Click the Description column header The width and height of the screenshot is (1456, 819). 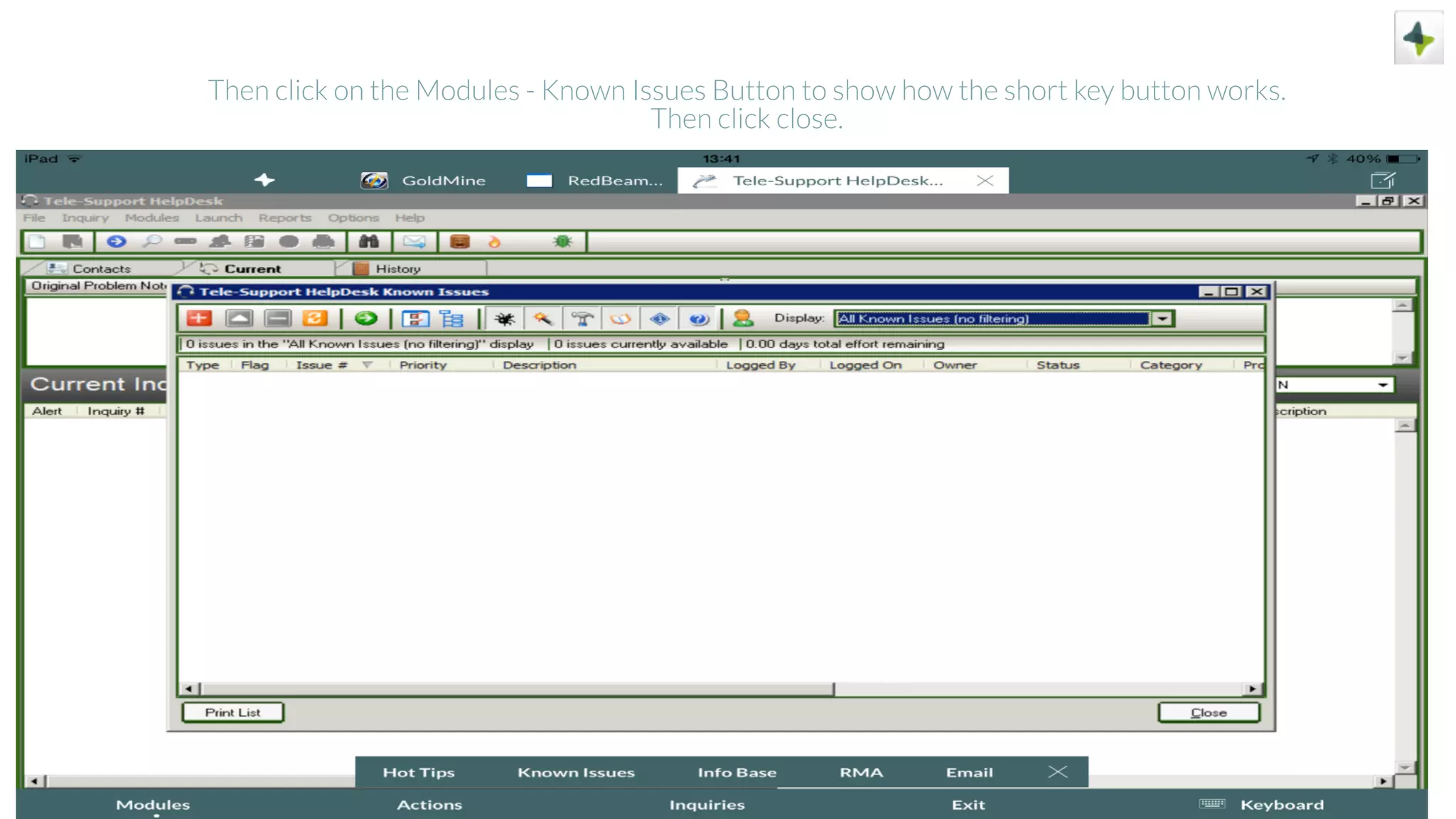point(539,365)
